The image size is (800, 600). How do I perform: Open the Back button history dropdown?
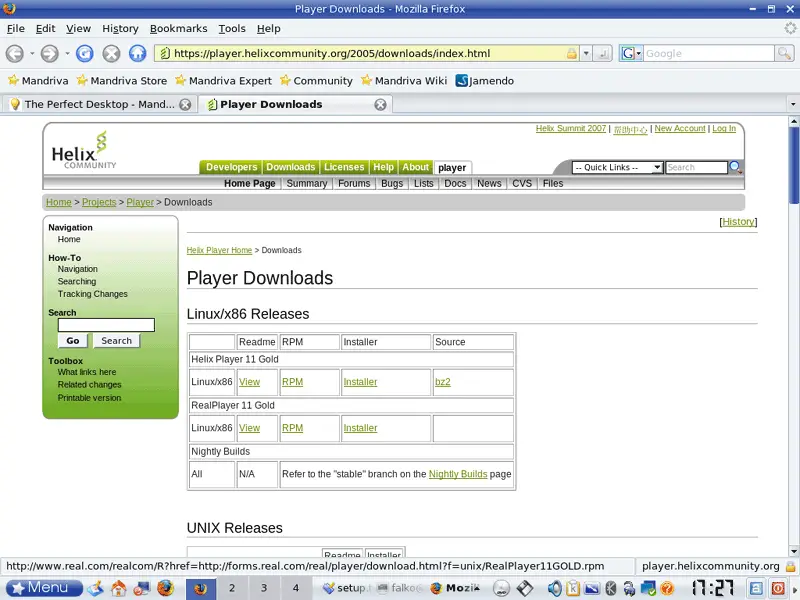32,53
